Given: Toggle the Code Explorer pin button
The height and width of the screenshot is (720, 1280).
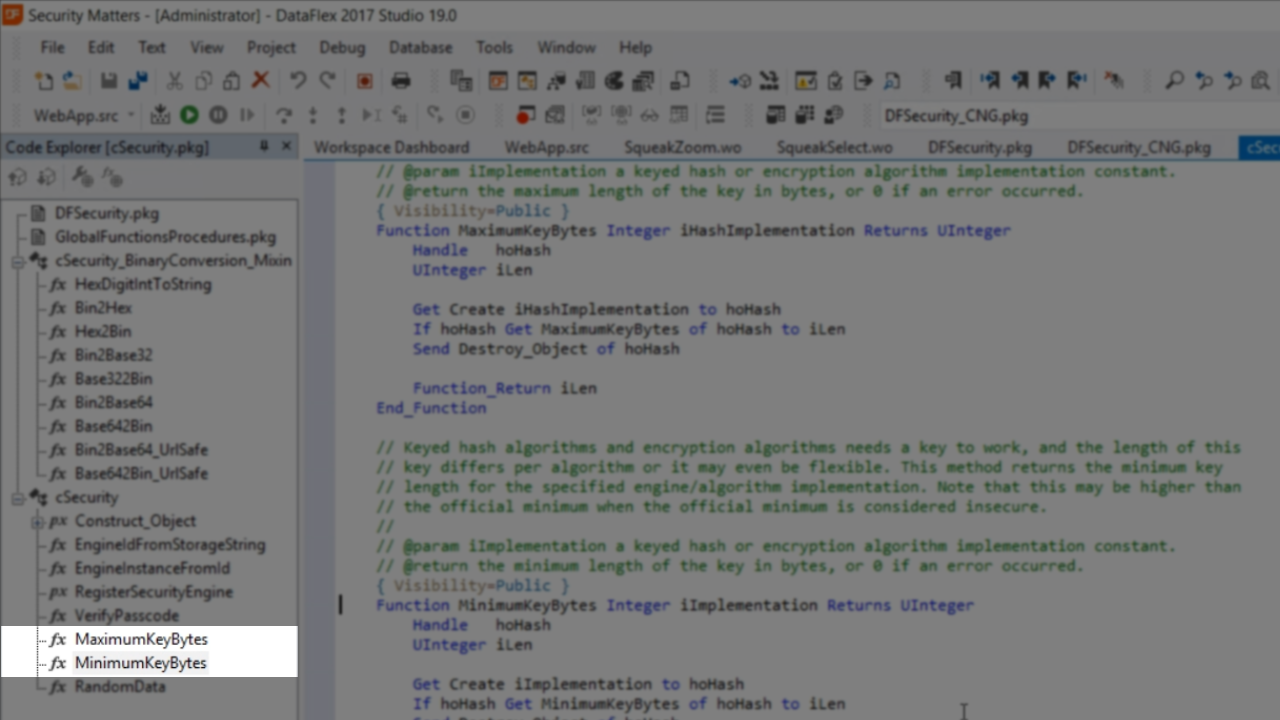Looking at the screenshot, I should tap(264, 146).
